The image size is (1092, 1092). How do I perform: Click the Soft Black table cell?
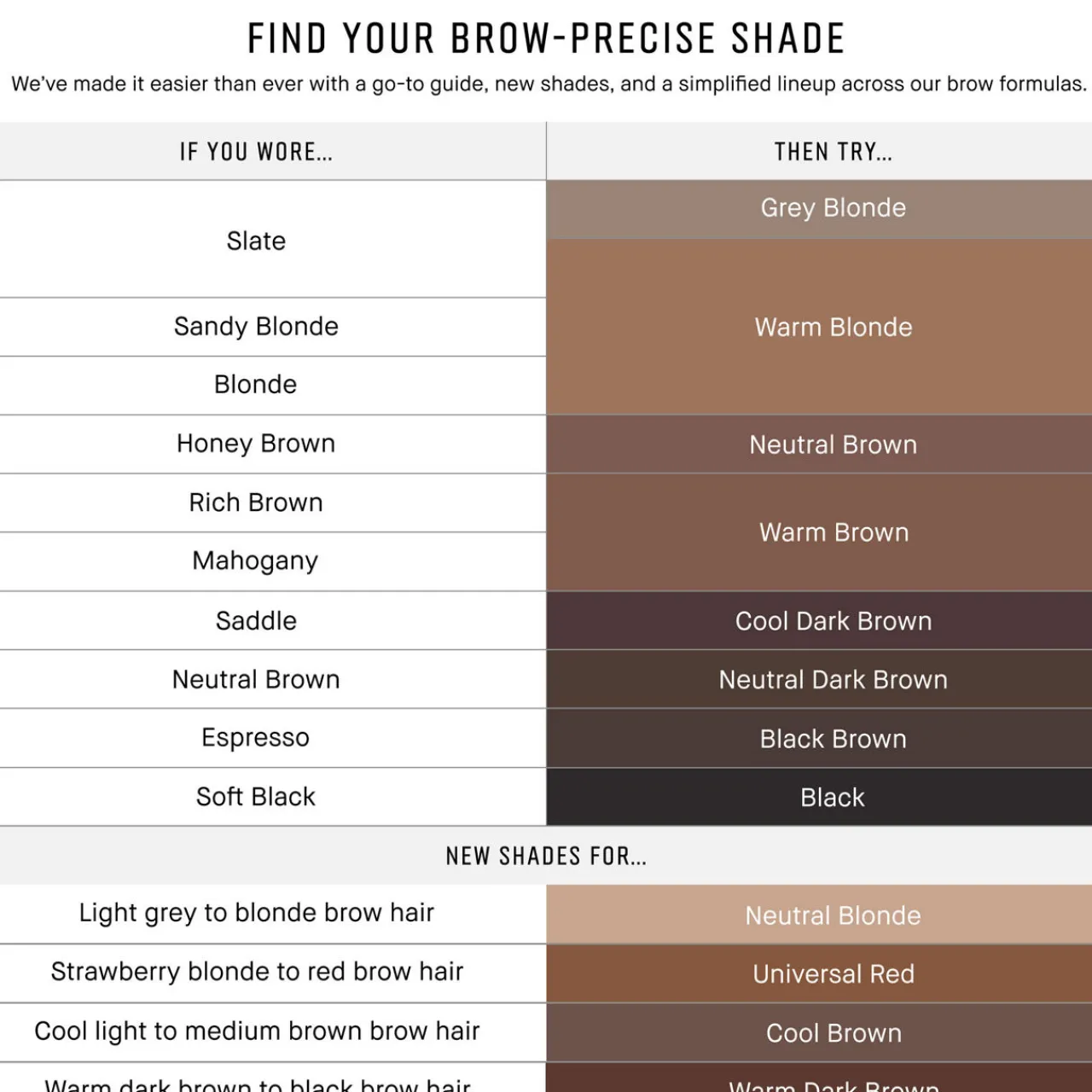256,797
